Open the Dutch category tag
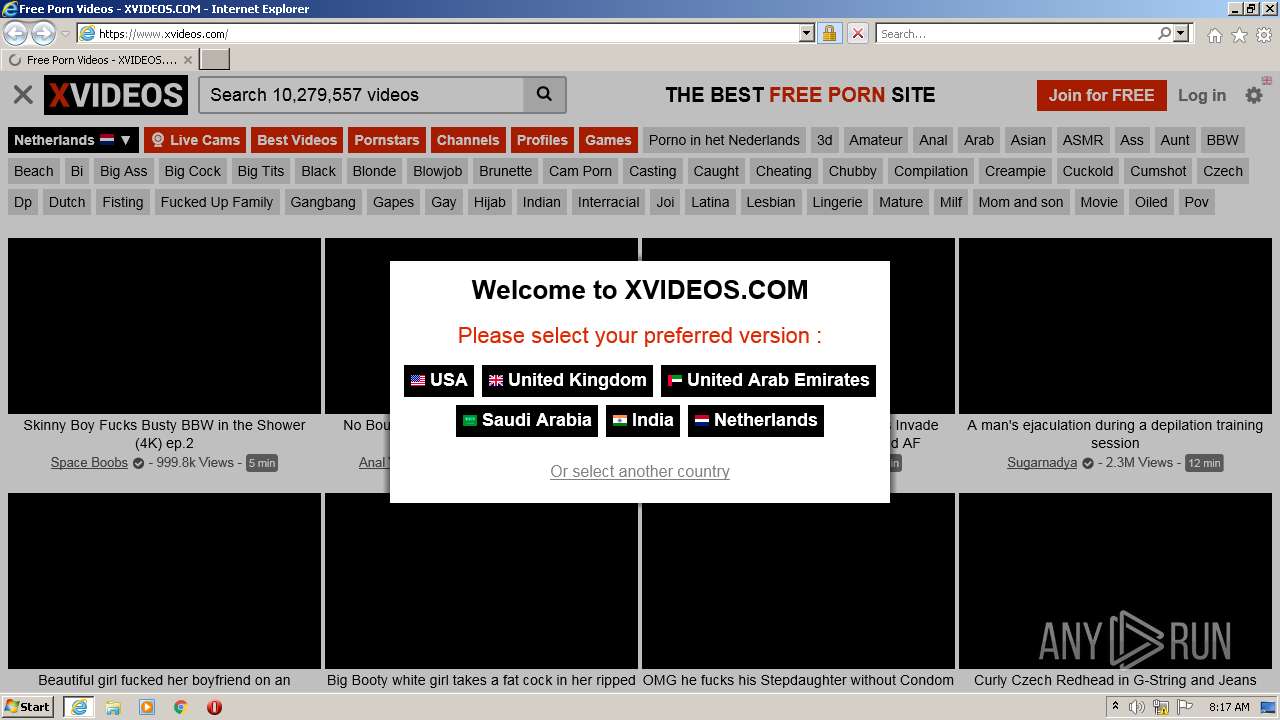The height and width of the screenshot is (720, 1280). (x=67, y=202)
